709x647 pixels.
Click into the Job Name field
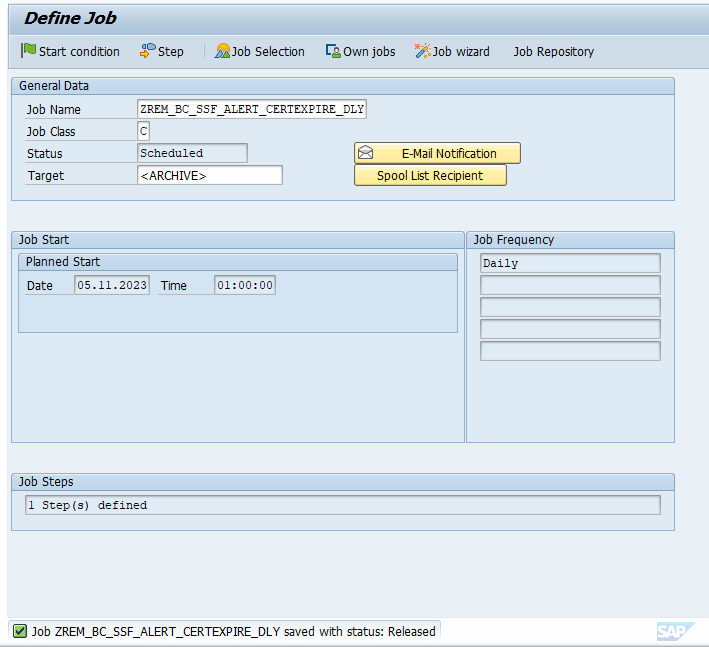click(251, 109)
